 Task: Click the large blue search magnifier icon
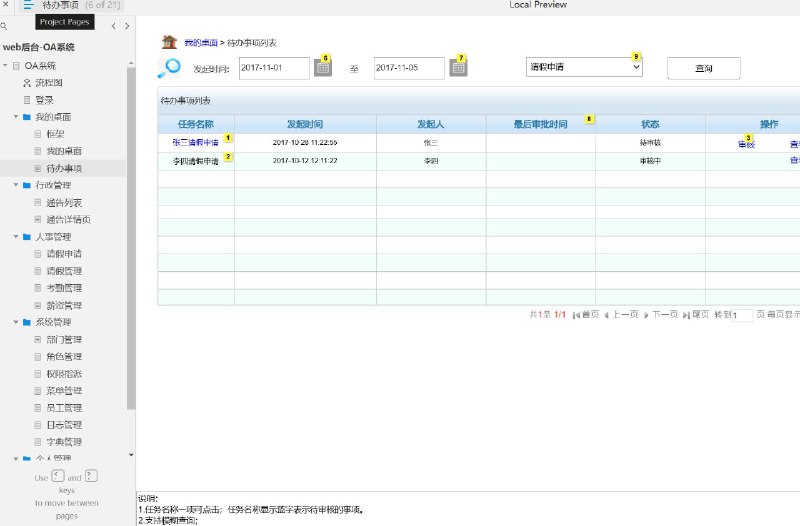[x=169, y=68]
